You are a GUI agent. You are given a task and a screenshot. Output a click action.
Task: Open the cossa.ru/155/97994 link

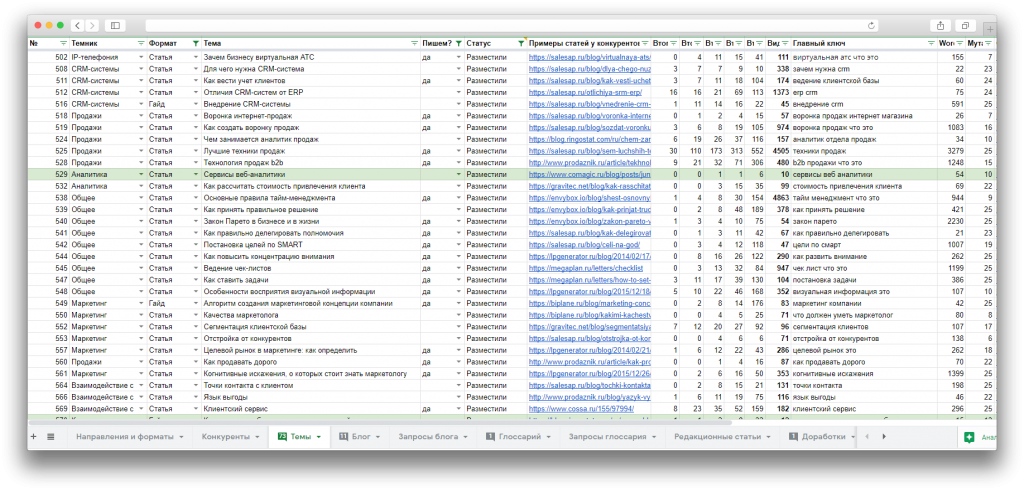(581, 409)
